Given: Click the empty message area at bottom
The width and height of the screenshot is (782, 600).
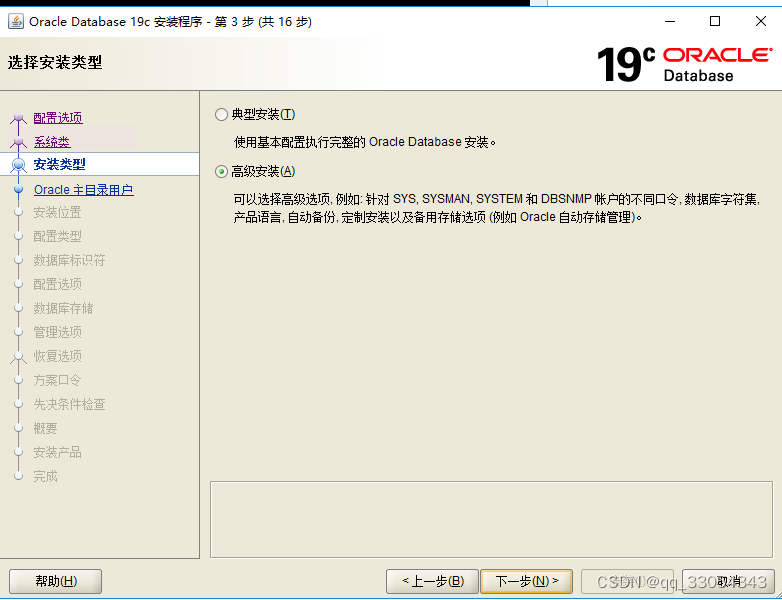Looking at the screenshot, I should coord(491,519).
